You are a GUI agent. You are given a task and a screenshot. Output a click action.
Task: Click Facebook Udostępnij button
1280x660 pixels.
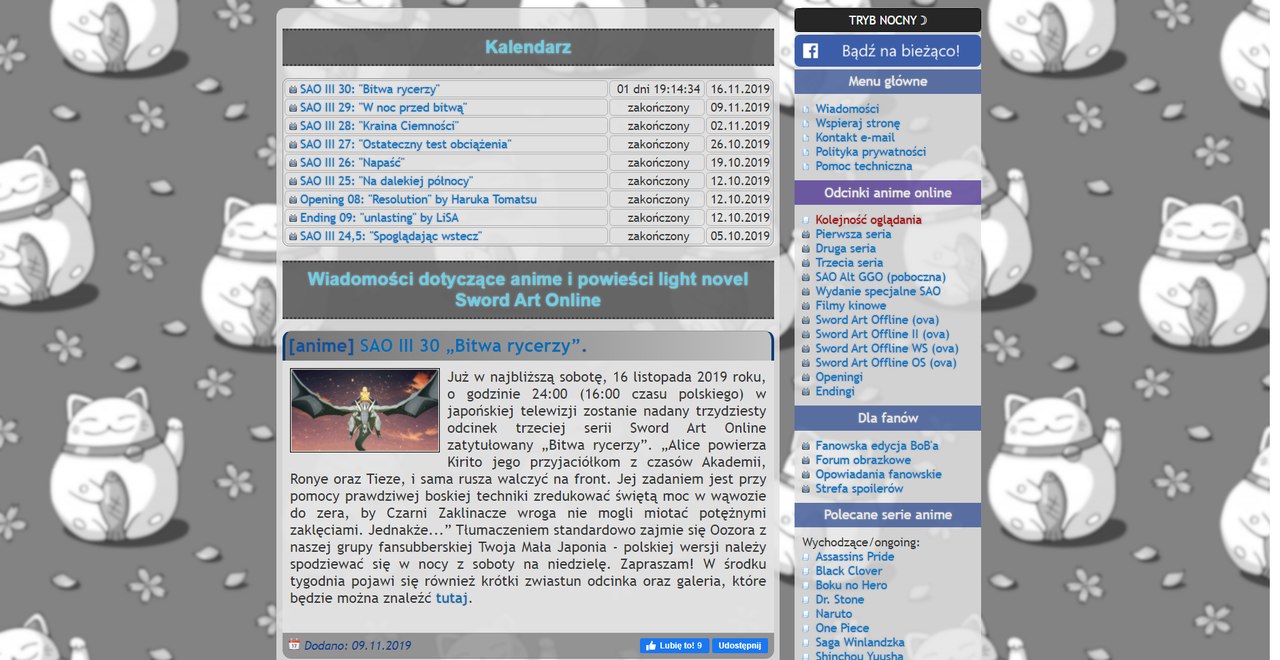click(740, 646)
